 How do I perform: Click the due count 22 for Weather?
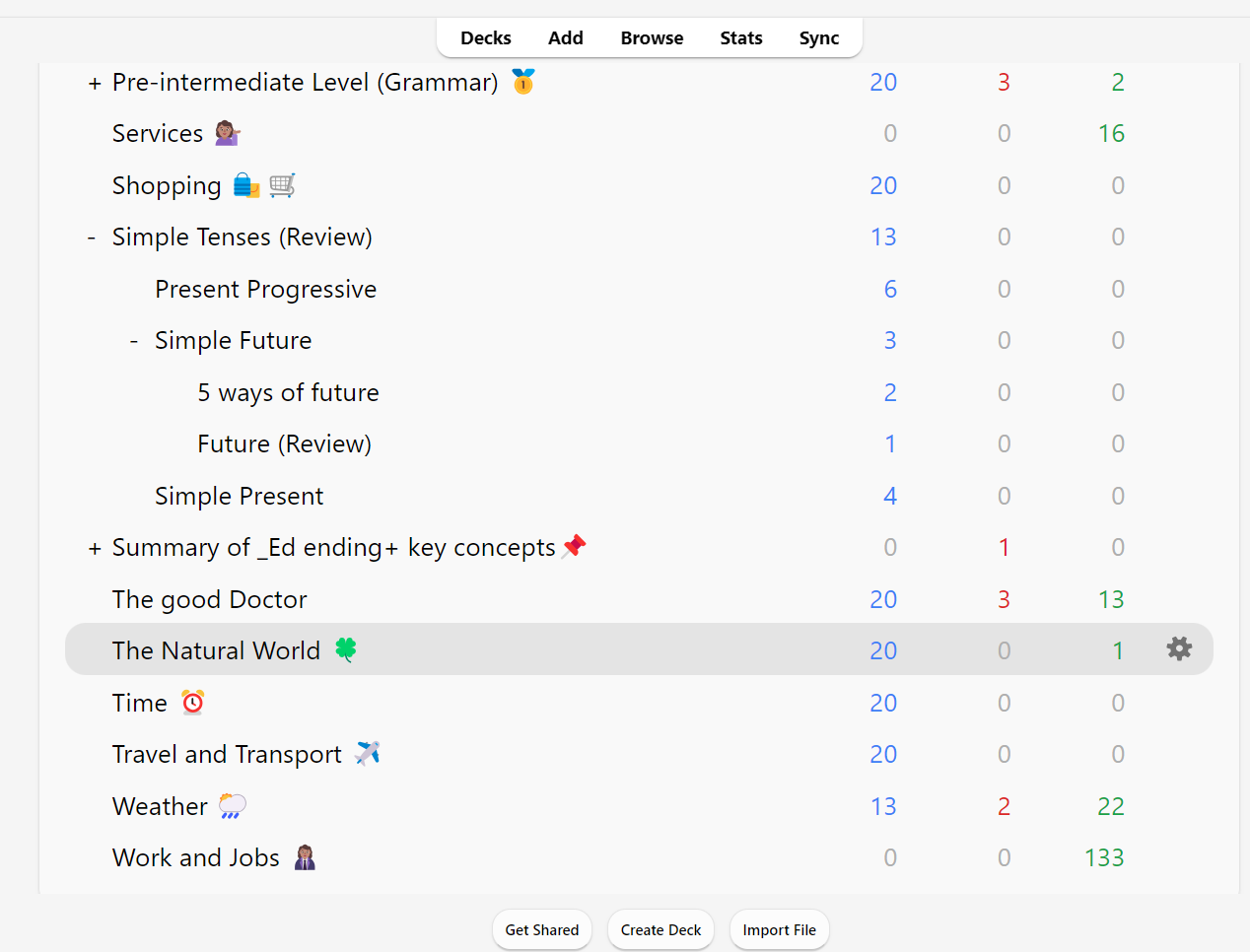[1111, 807]
